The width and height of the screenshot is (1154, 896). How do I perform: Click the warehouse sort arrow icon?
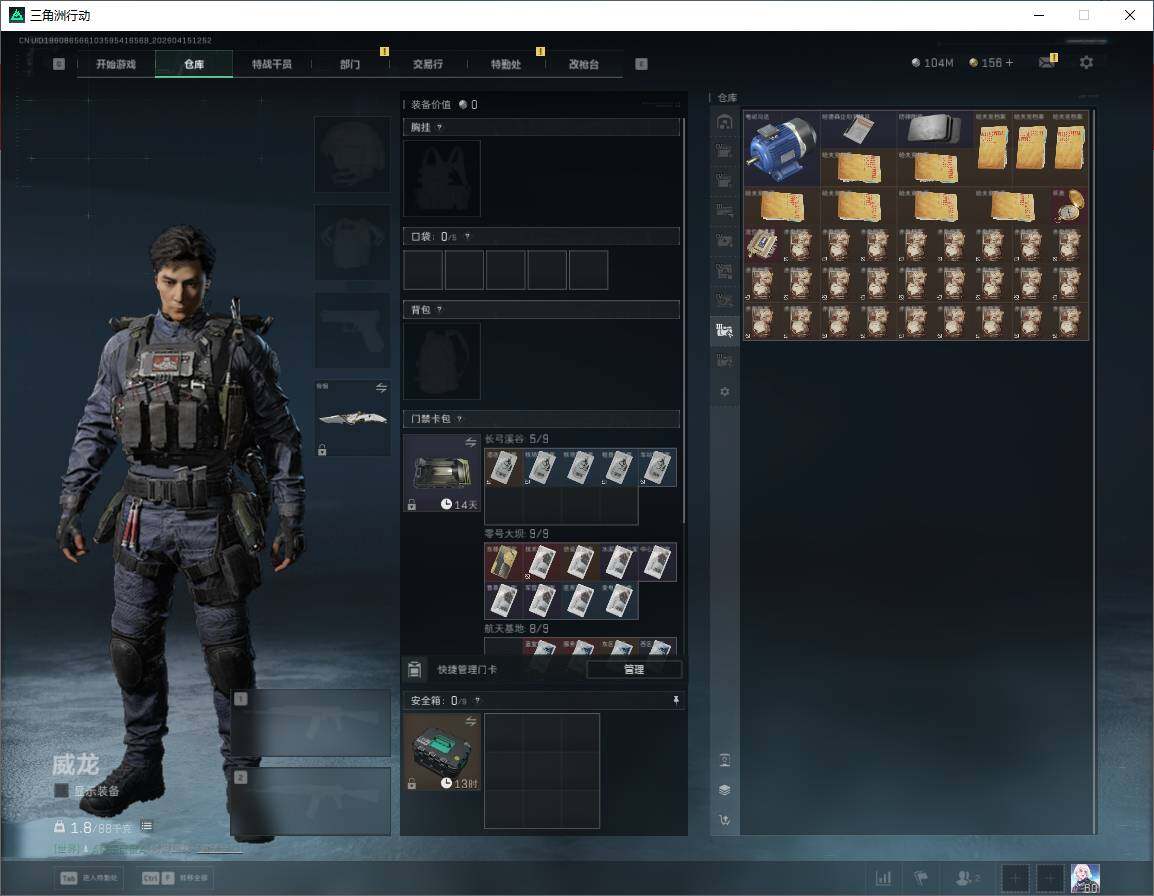(724, 819)
